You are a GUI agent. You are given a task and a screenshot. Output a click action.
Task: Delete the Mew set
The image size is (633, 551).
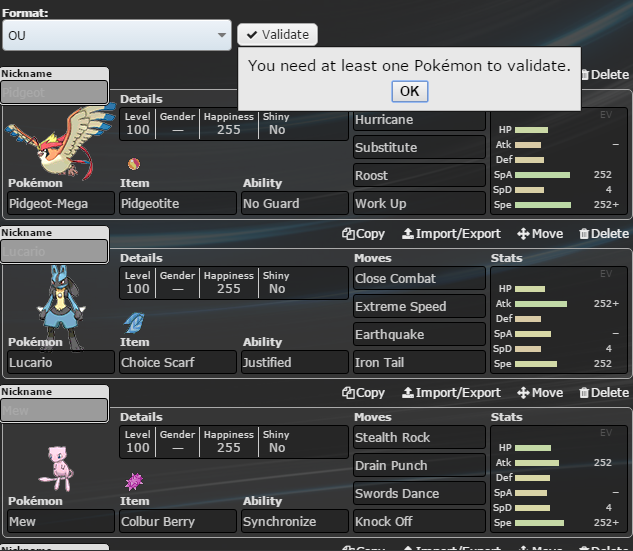[604, 393]
